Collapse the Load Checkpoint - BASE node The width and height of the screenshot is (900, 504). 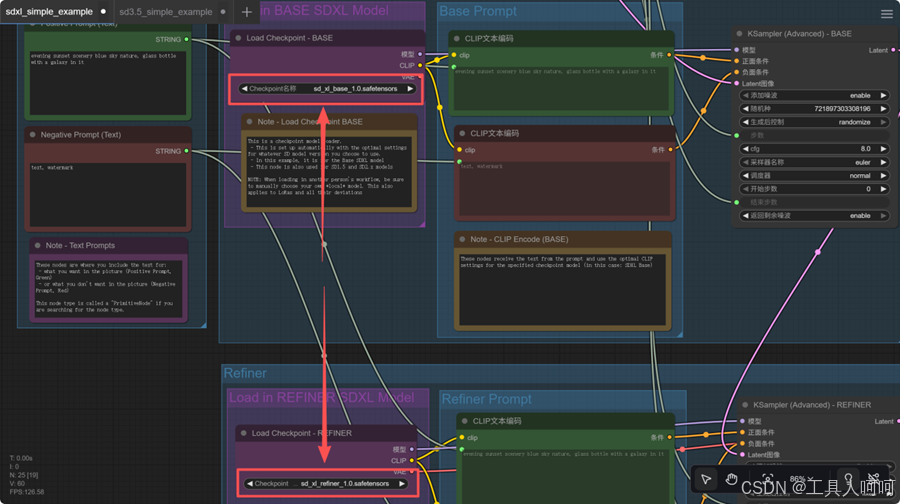tap(238, 38)
